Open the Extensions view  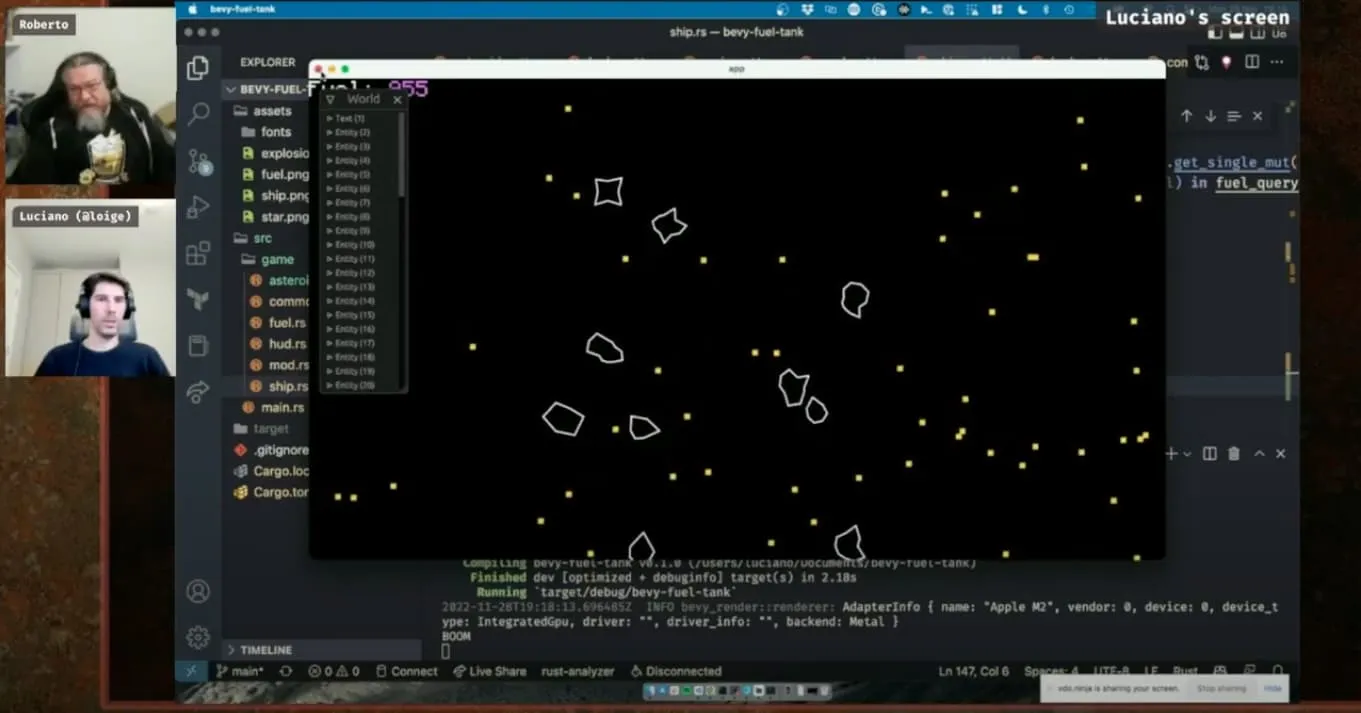[x=198, y=254]
